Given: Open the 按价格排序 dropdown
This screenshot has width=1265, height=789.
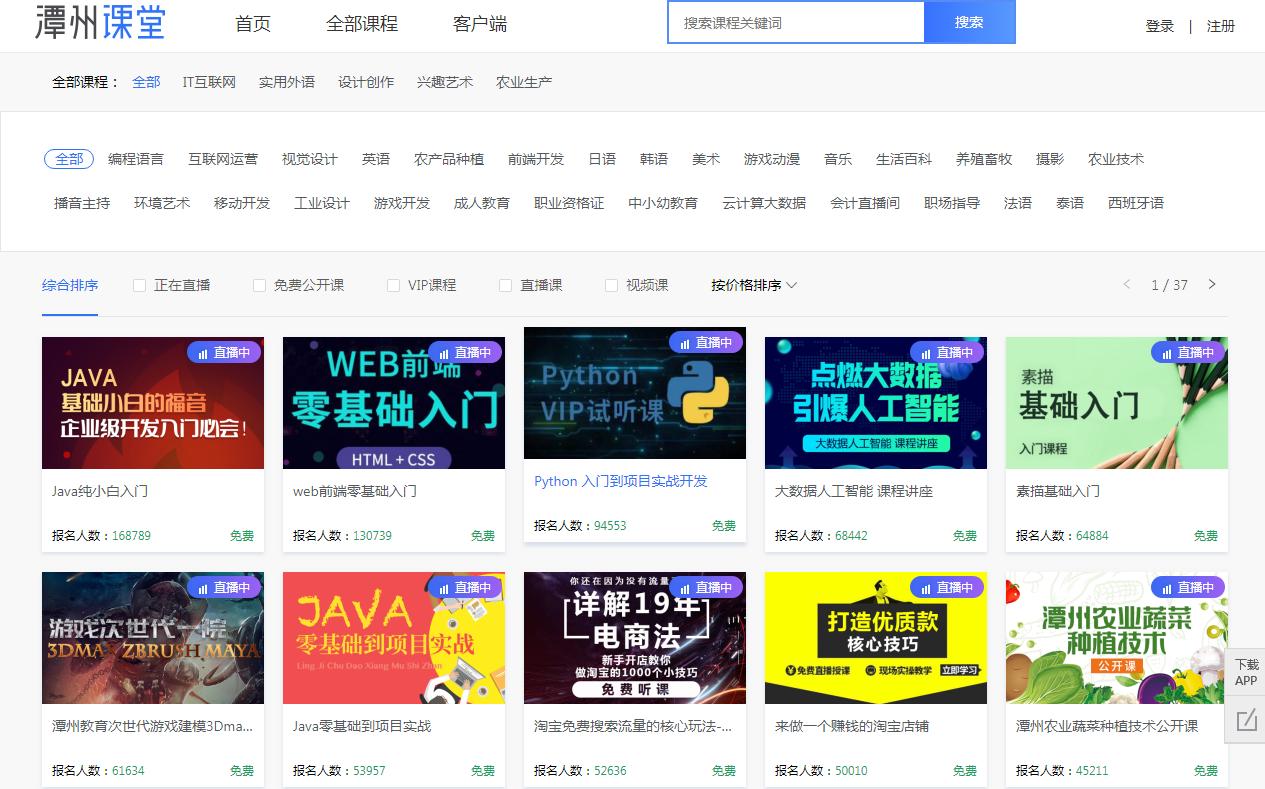Looking at the screenshot, I should [750, 285].
